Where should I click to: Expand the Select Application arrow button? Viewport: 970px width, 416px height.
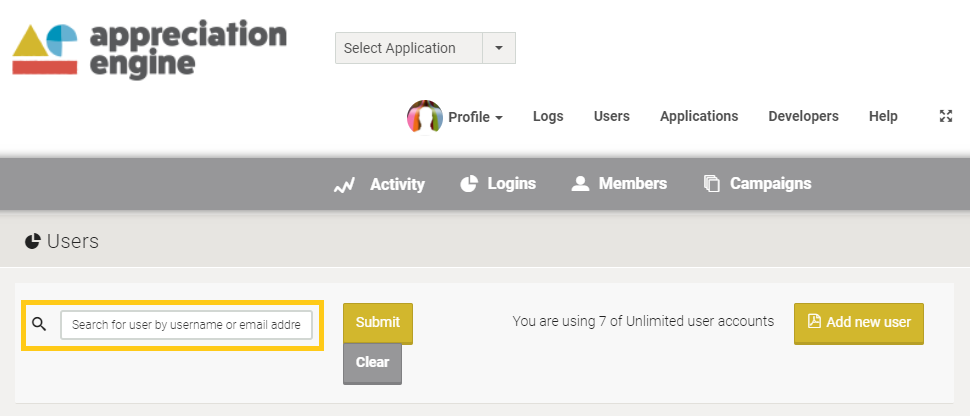tap(499, 48)
